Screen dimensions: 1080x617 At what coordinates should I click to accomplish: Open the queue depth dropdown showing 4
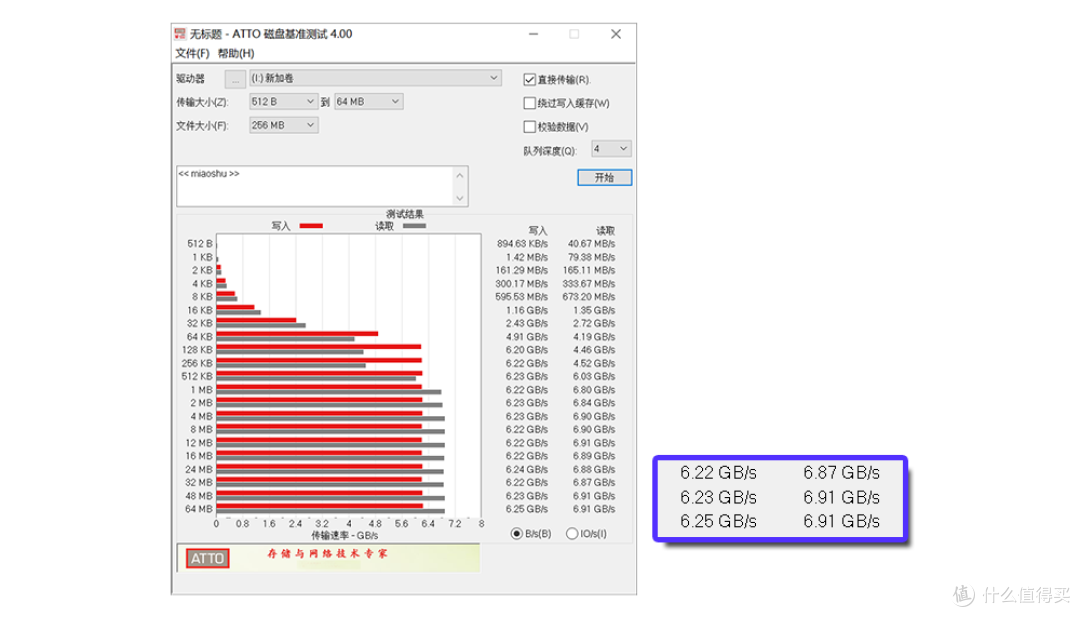[x=611, y=149]
